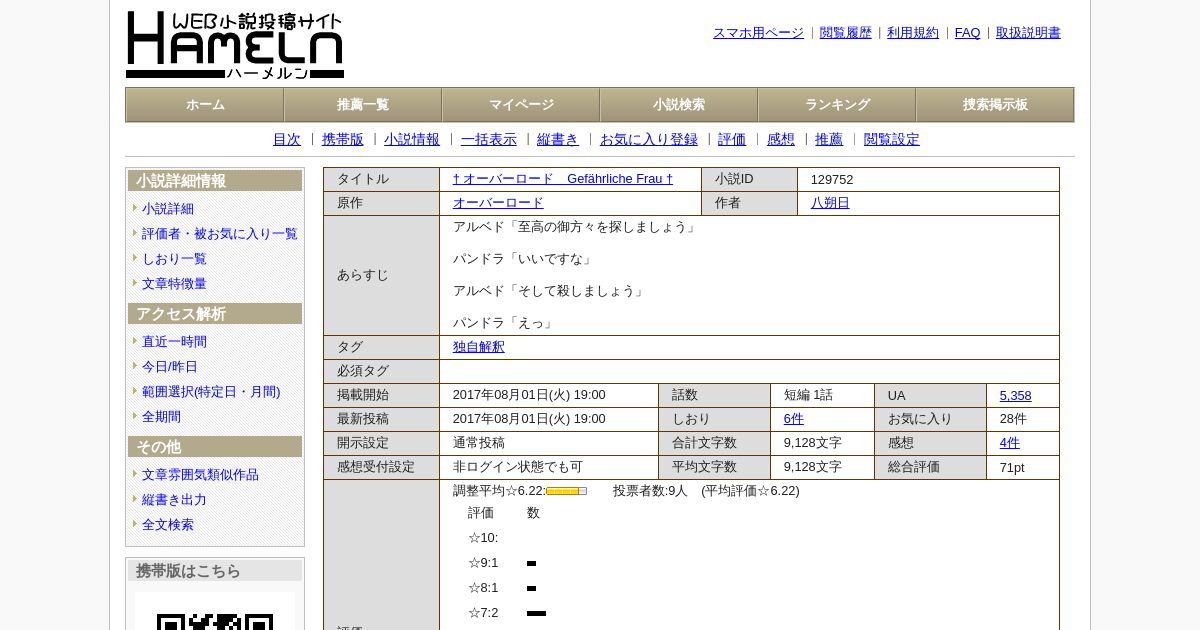
Task: Click the お気に入り count 28件
Action: coord(1013,420)
